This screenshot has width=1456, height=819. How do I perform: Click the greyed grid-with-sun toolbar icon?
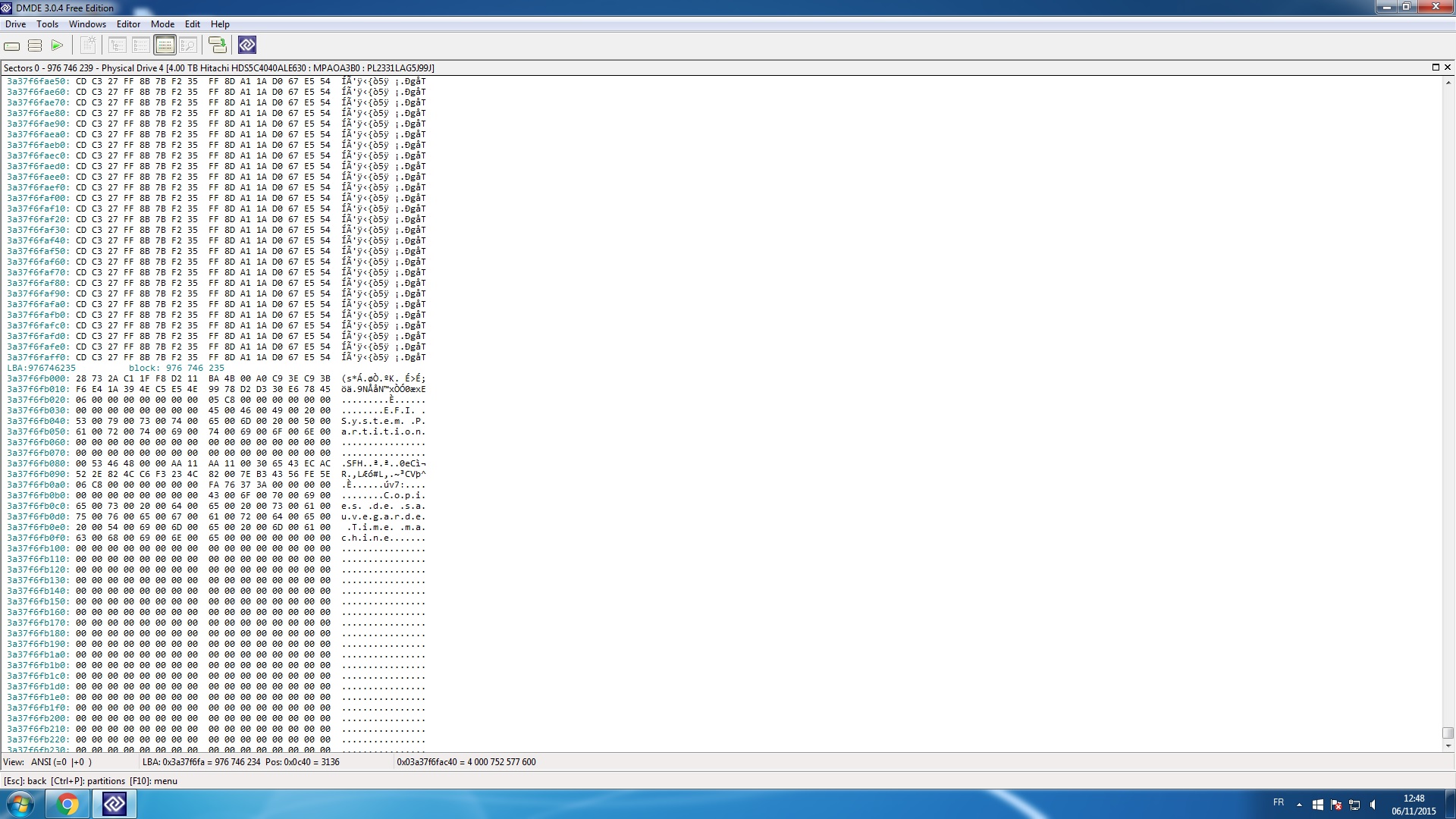[88, 45]
